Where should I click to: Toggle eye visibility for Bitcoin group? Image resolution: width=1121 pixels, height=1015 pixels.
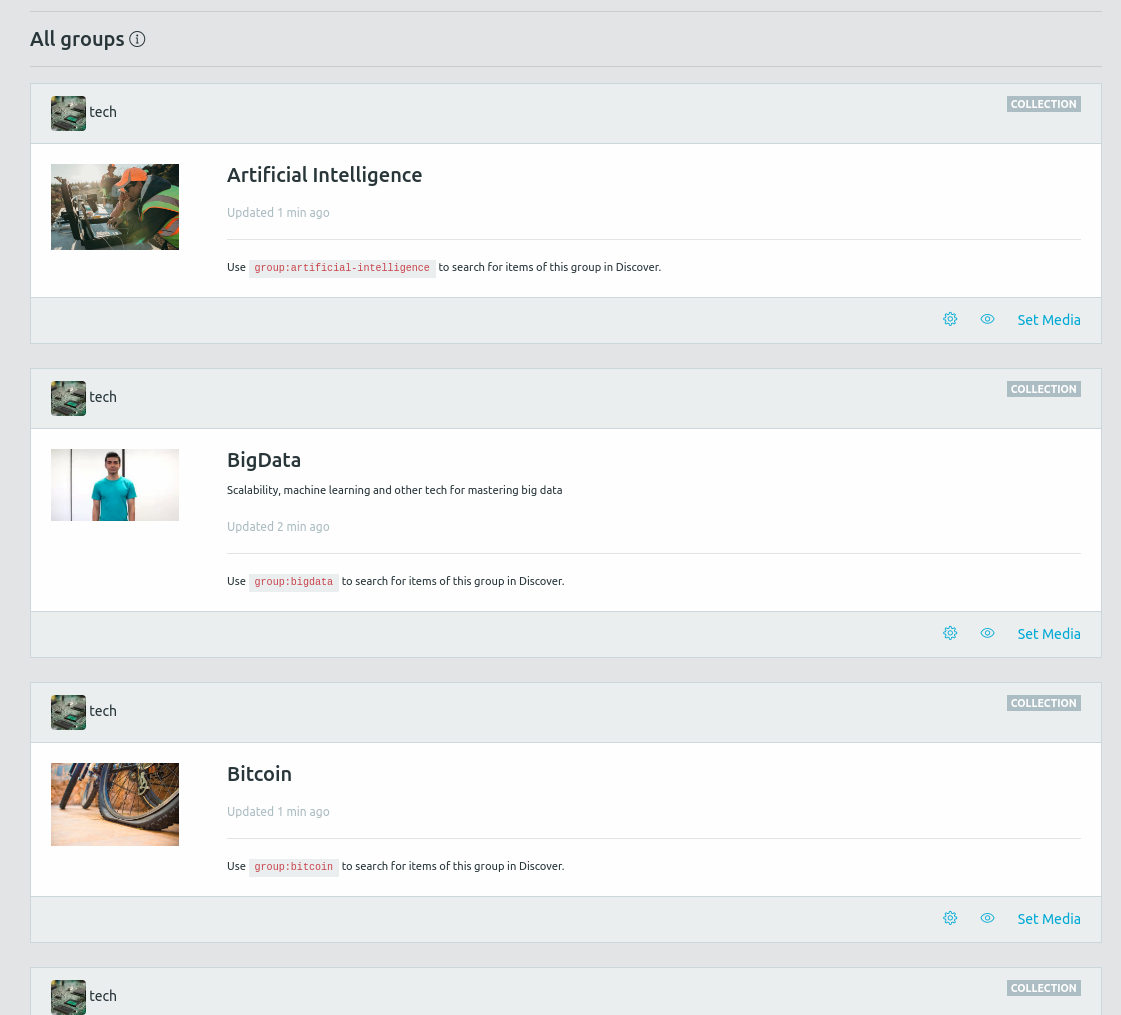click(x=987, y=918)
